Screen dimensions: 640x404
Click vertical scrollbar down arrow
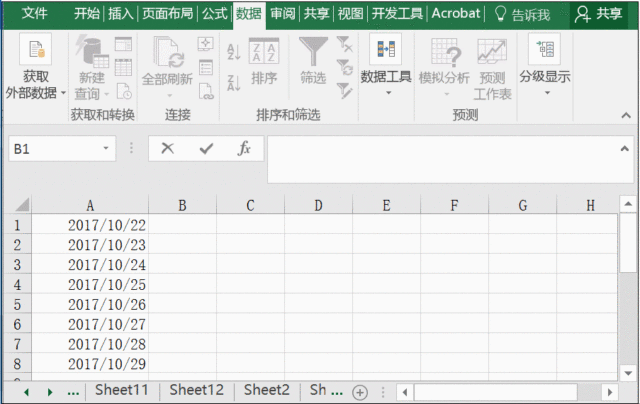click(x=627, y=373)
